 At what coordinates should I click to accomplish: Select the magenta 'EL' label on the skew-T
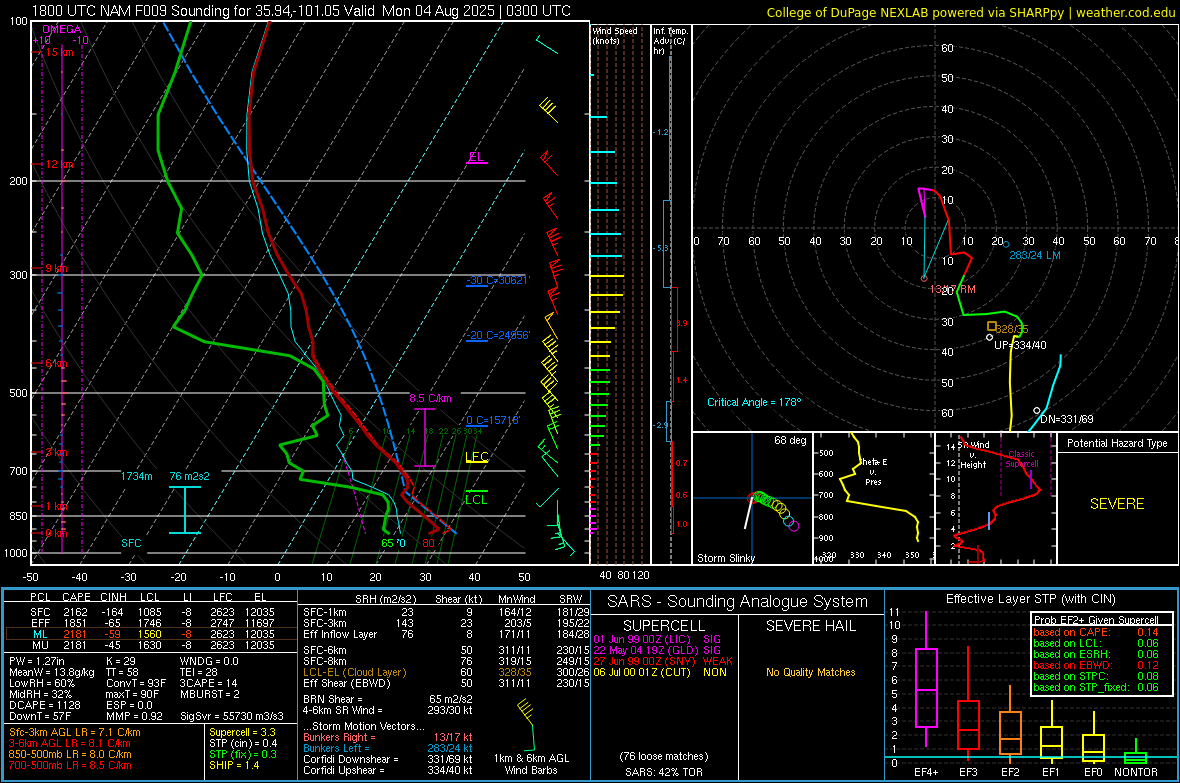[x=476, y=157]
